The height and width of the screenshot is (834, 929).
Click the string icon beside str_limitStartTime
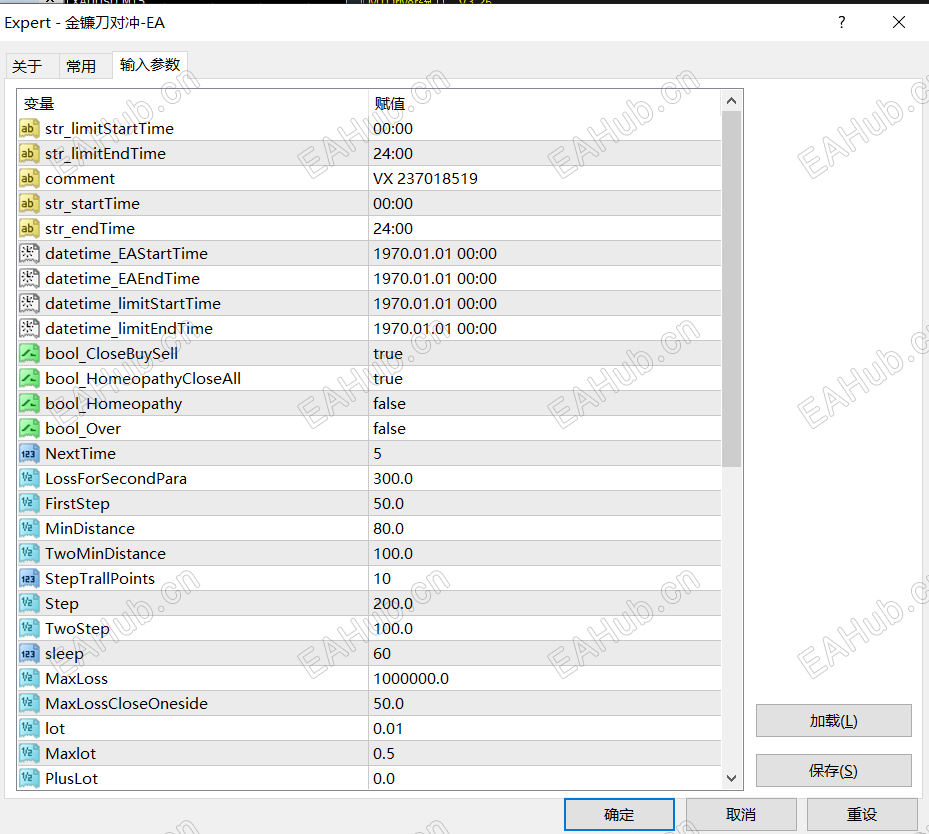[x=28, y=129]
